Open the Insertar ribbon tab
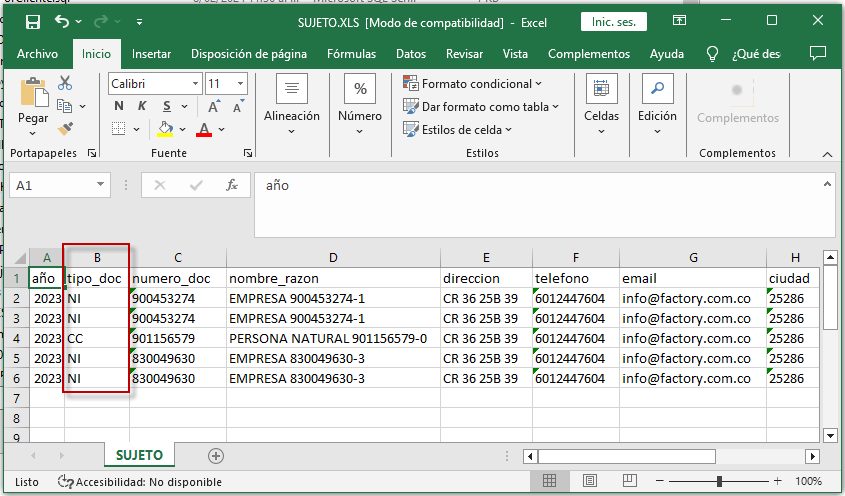 151,54
